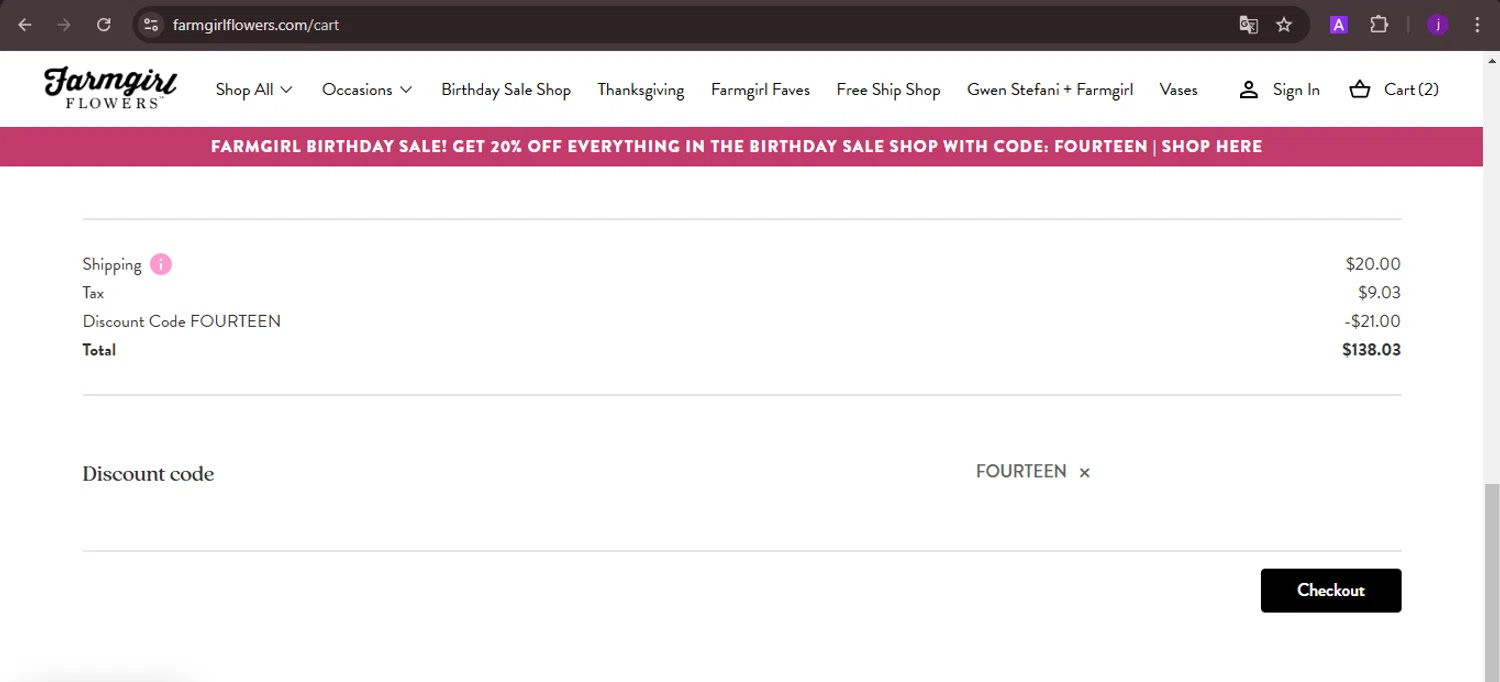1500x682 pixels.
Task: Expand the Shop All dropdown
Action: [254, 89]
